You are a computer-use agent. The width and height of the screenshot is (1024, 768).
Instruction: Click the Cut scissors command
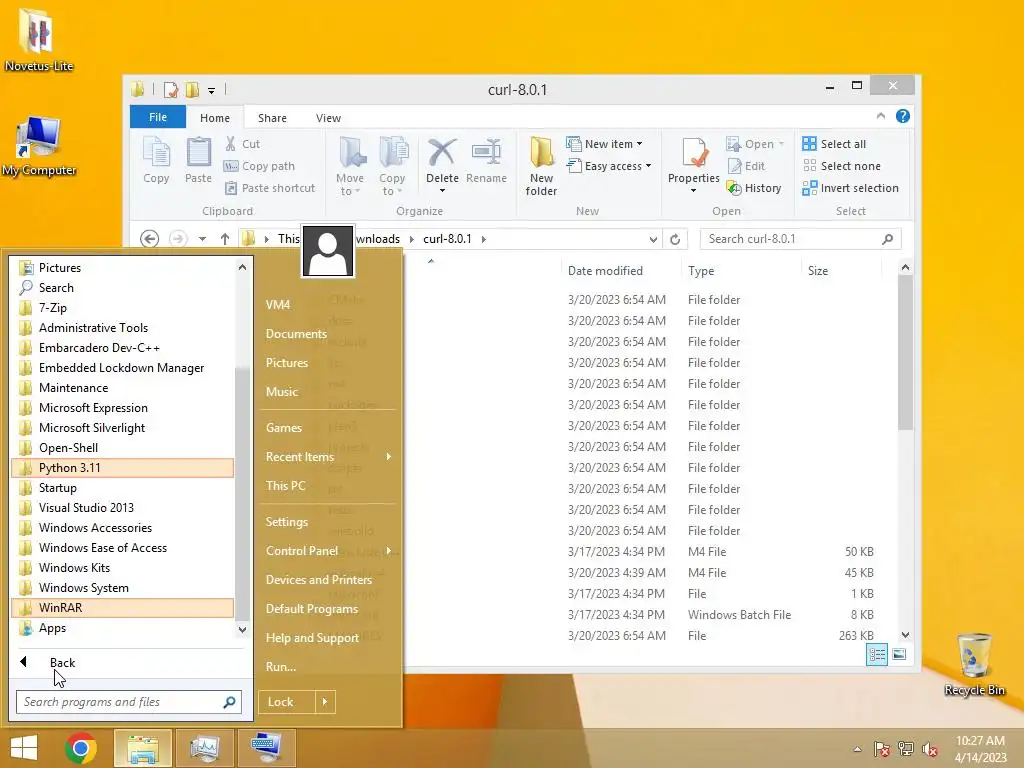point(242,144)
